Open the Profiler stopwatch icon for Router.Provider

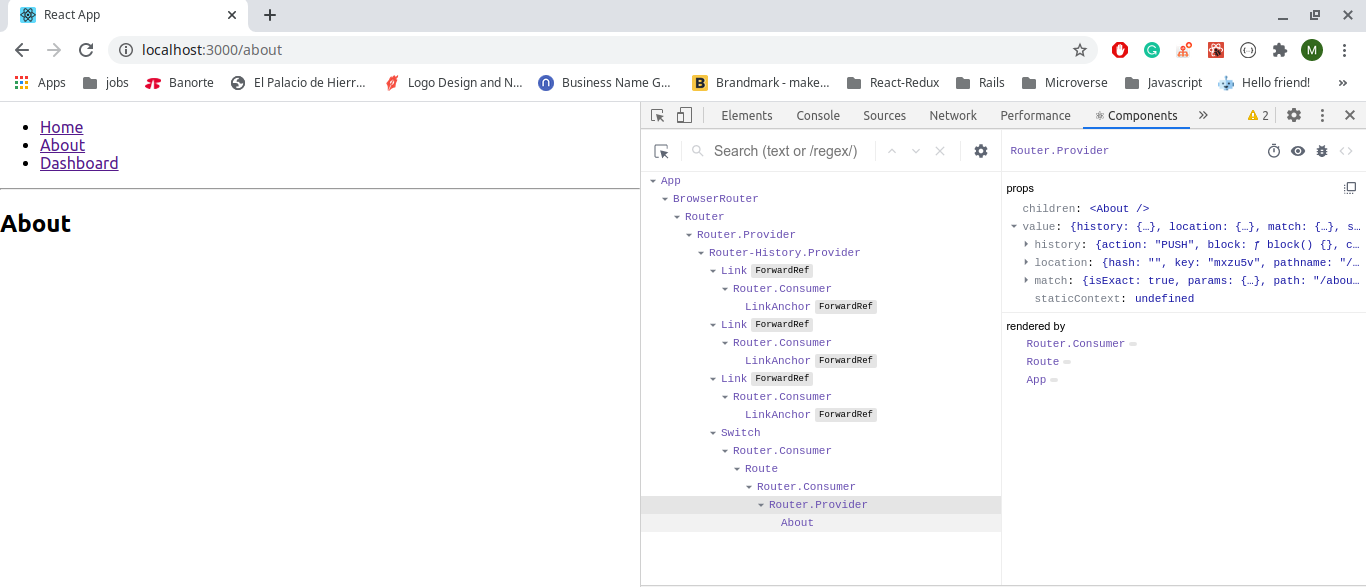click(1273, 150)
